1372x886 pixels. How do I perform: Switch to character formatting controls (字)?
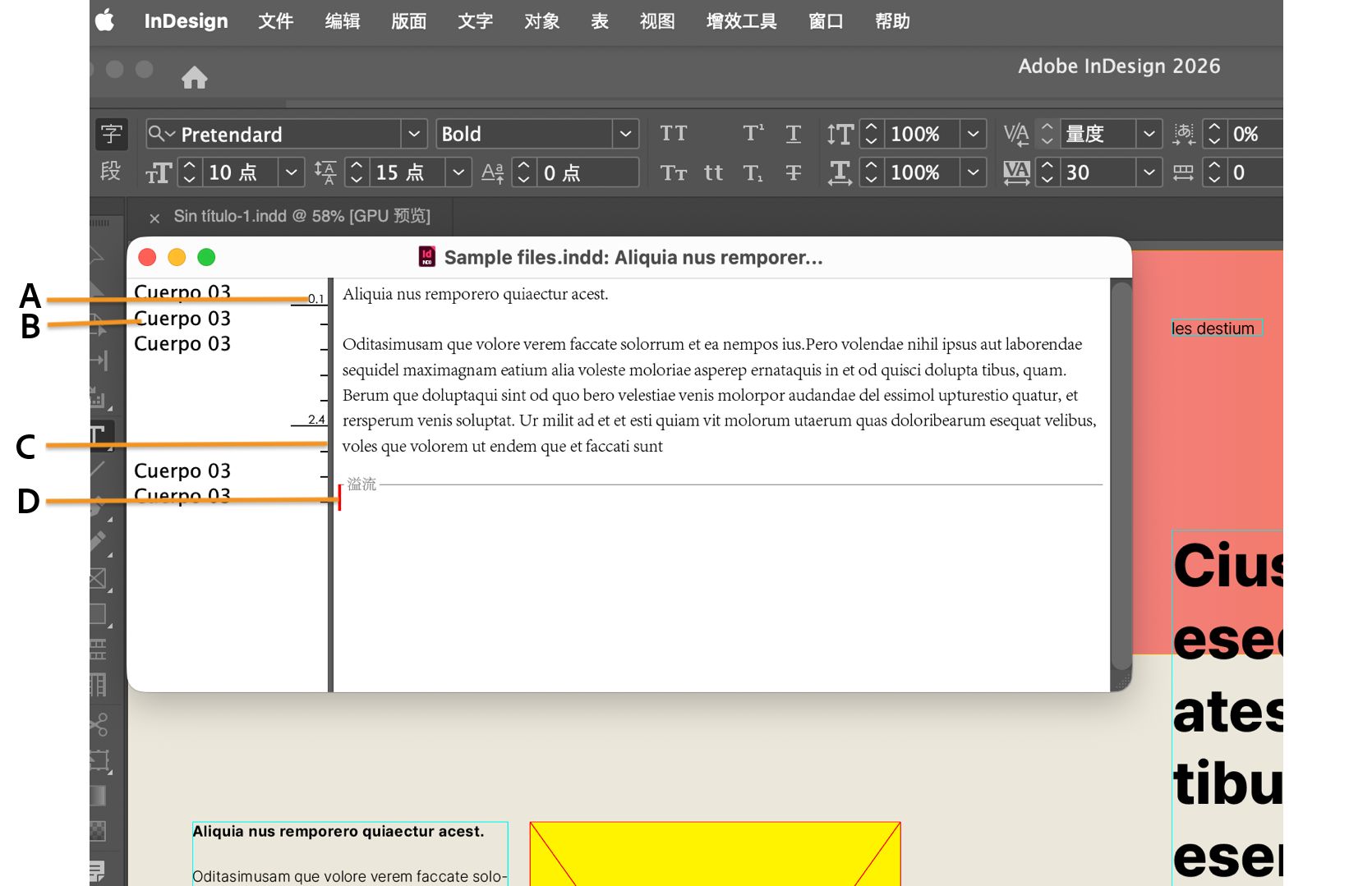pos(112,134)
